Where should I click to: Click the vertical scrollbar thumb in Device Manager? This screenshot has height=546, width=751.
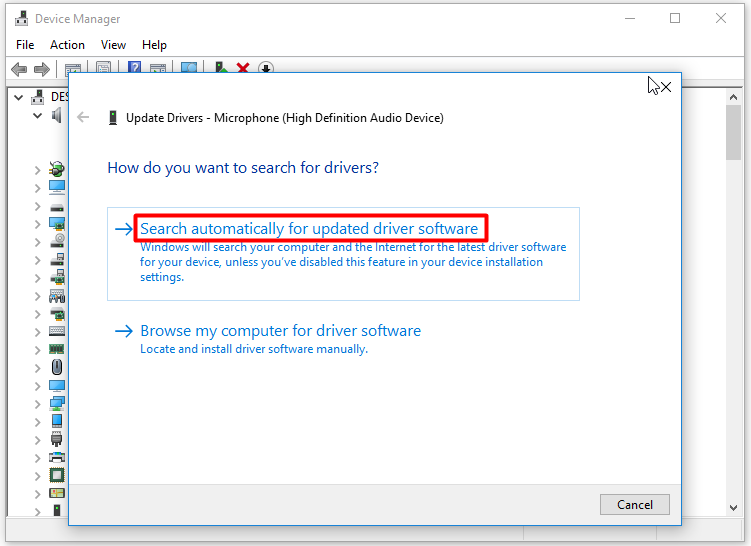[x=733, y=133]
